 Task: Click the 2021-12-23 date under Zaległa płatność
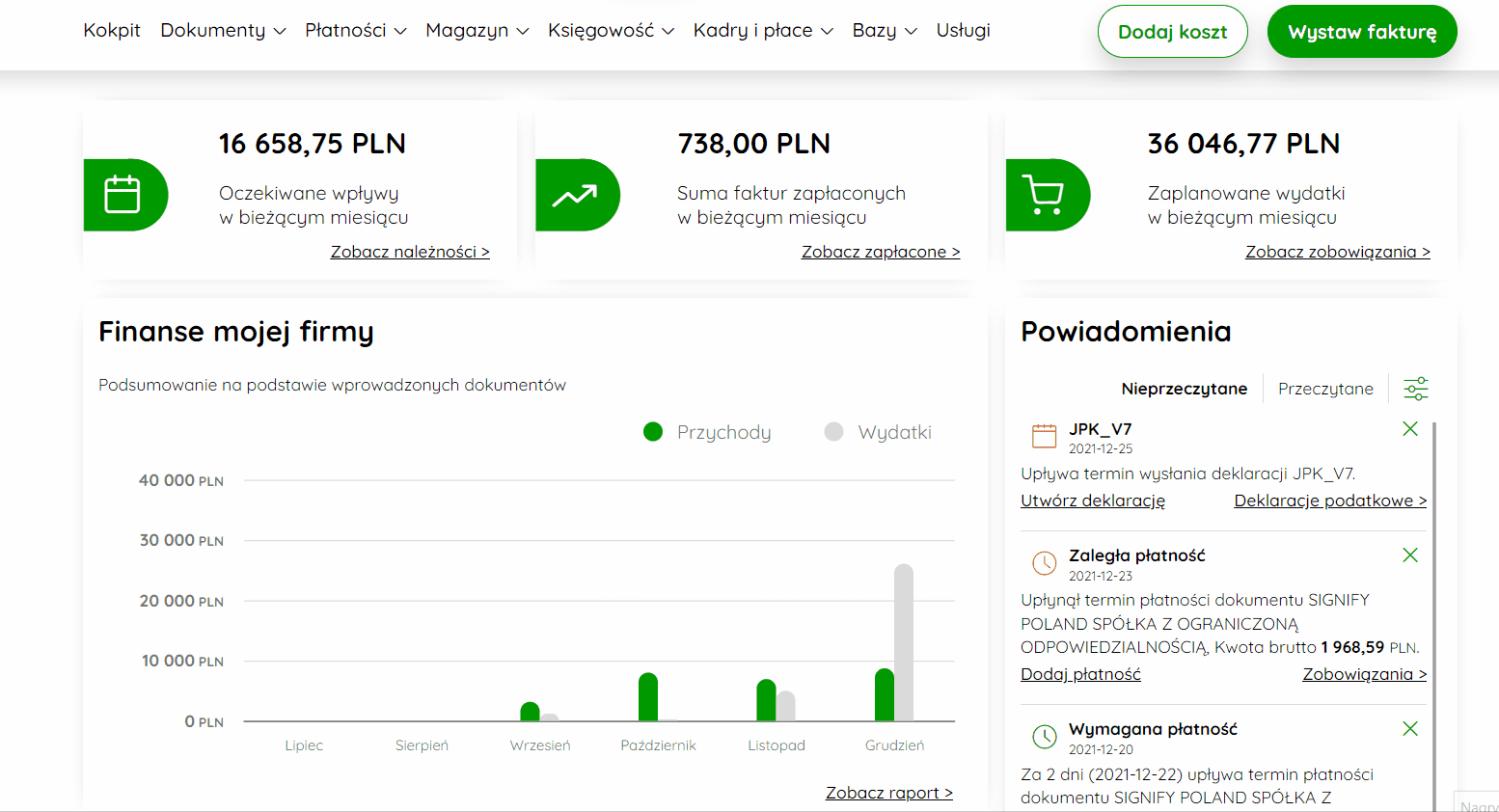pos(1101,576)
